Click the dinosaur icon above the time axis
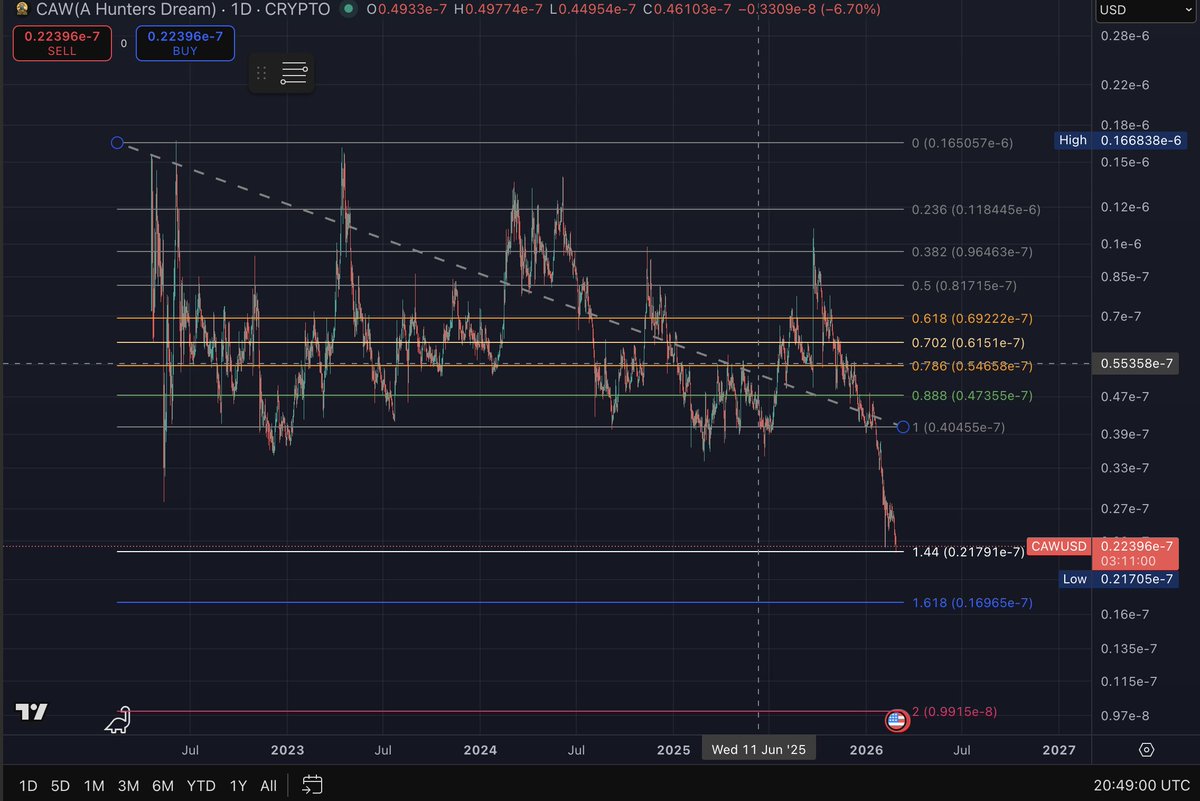The height and width of the screenshot is (801, 1200). 118,719
